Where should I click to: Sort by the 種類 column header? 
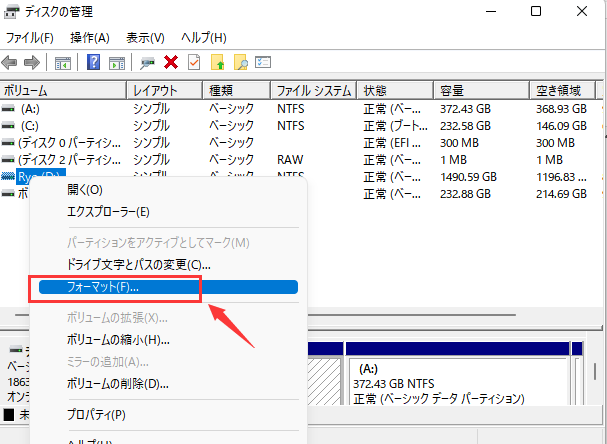(x=236, y=91)
